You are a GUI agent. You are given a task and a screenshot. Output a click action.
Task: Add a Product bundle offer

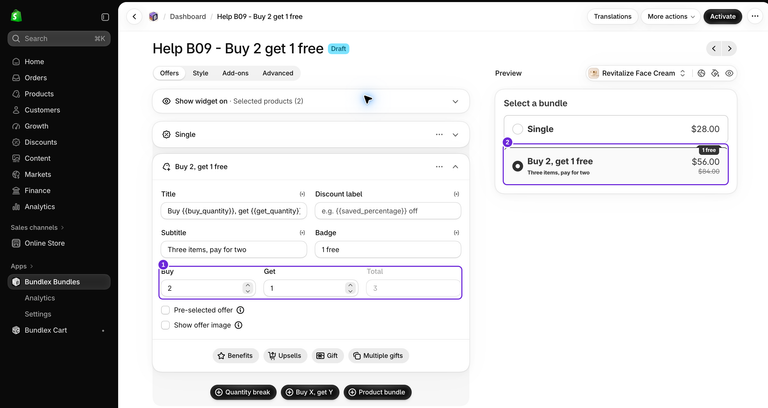377,392
